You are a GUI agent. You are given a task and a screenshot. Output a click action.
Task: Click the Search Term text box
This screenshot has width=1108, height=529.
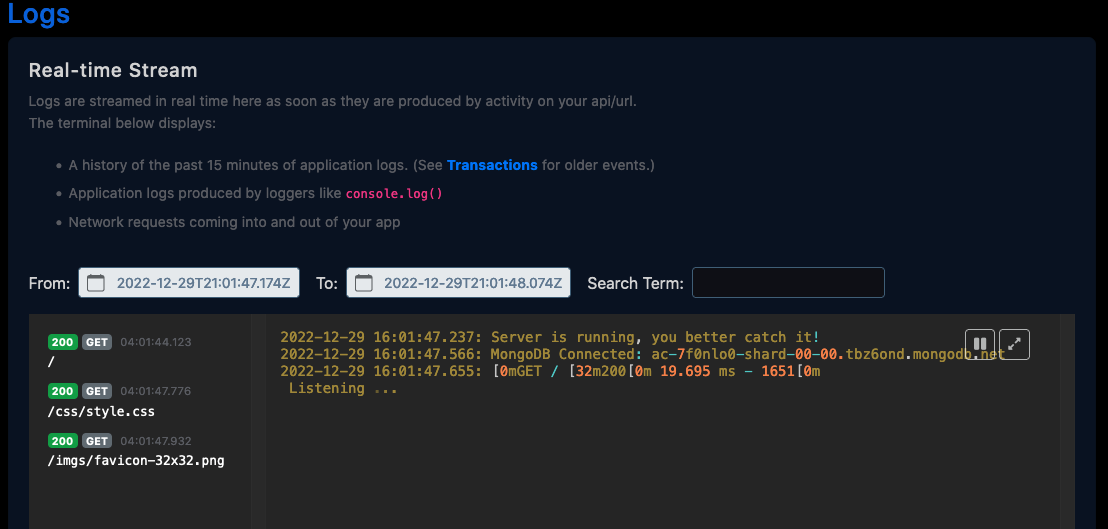[x=788, y=283]
